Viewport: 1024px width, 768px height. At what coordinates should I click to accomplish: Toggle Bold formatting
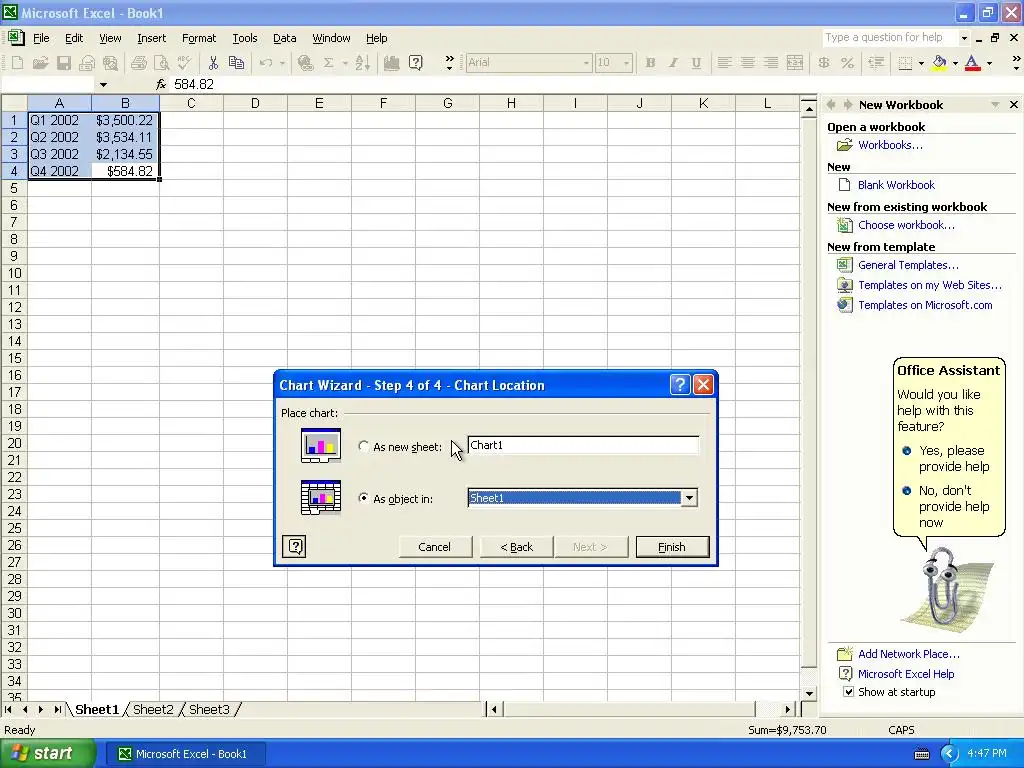[x=650, y=63]
